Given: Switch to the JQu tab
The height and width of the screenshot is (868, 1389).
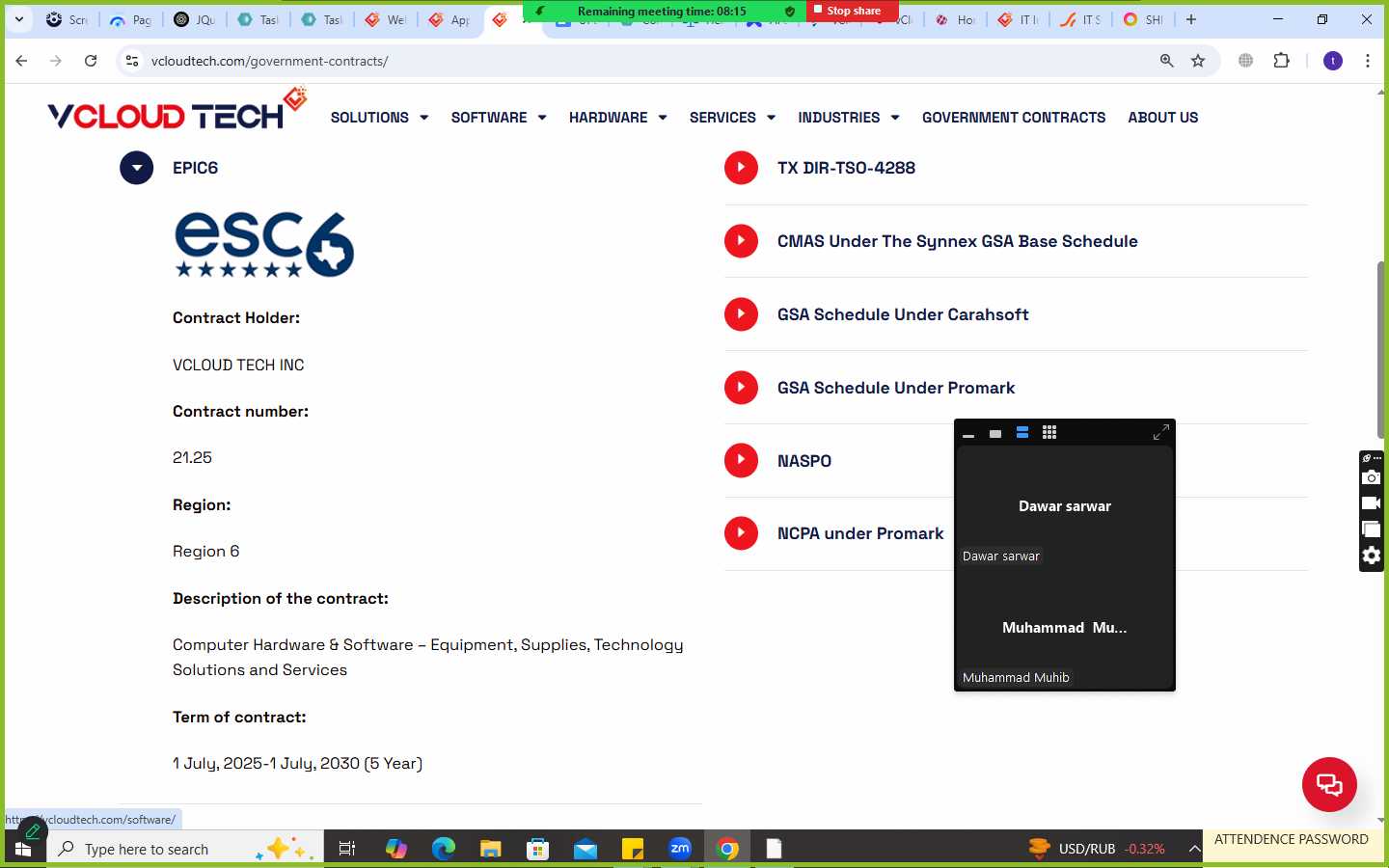Looking at the screenshot, I should coord(195,19).
